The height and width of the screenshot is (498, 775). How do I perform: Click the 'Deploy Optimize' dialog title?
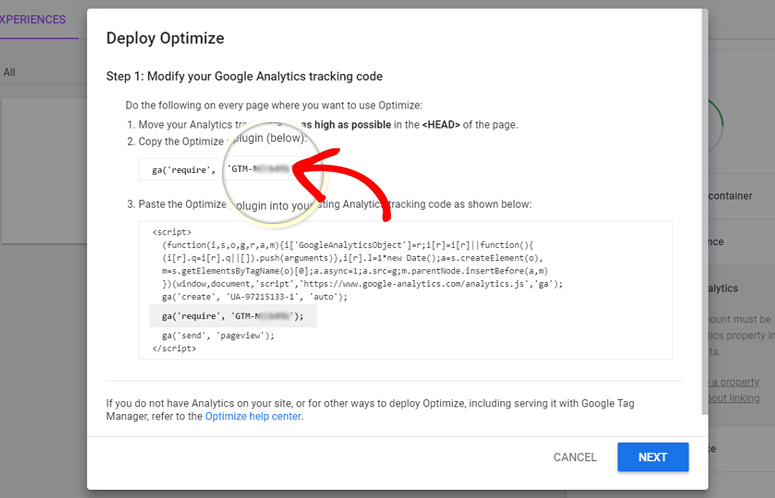165,38
